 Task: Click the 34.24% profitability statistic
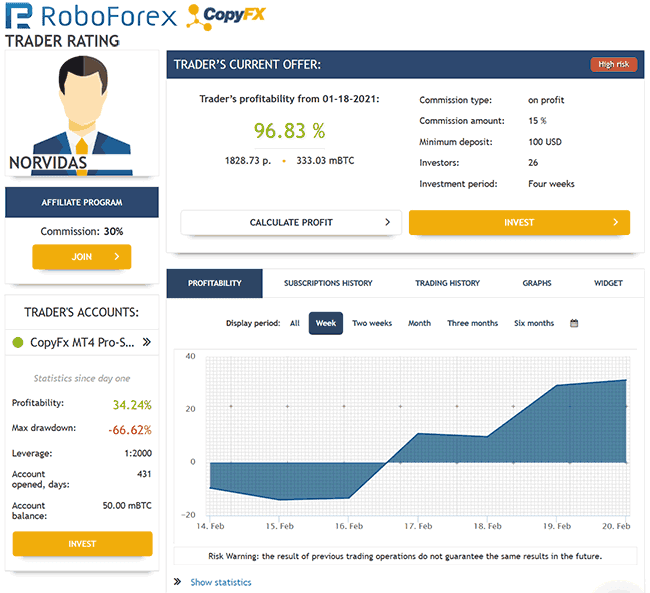pos(132,405)
